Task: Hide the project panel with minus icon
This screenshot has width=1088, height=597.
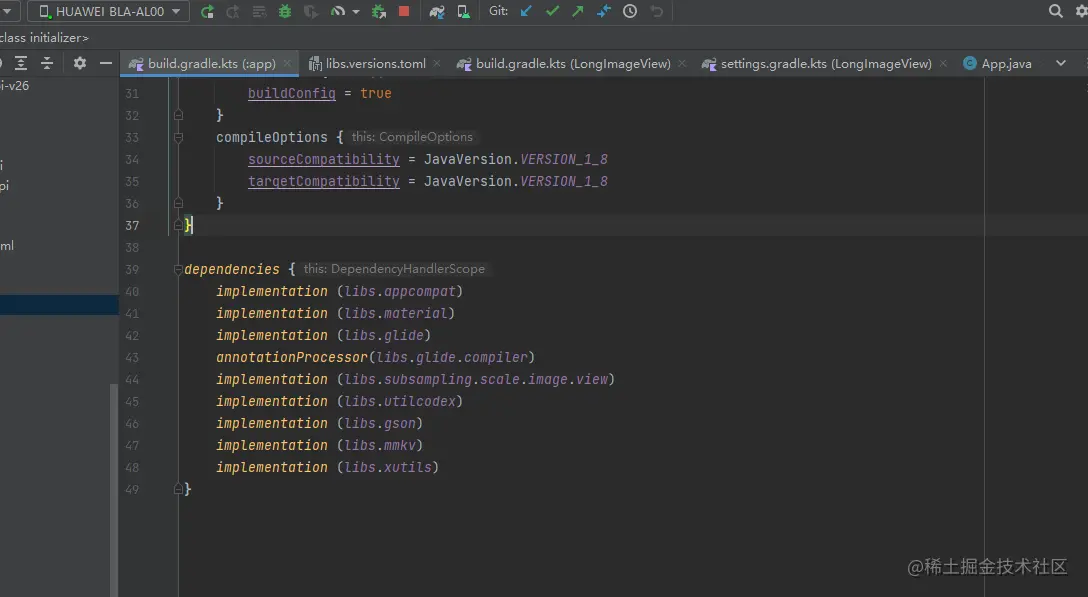Action: coord(105,63)
